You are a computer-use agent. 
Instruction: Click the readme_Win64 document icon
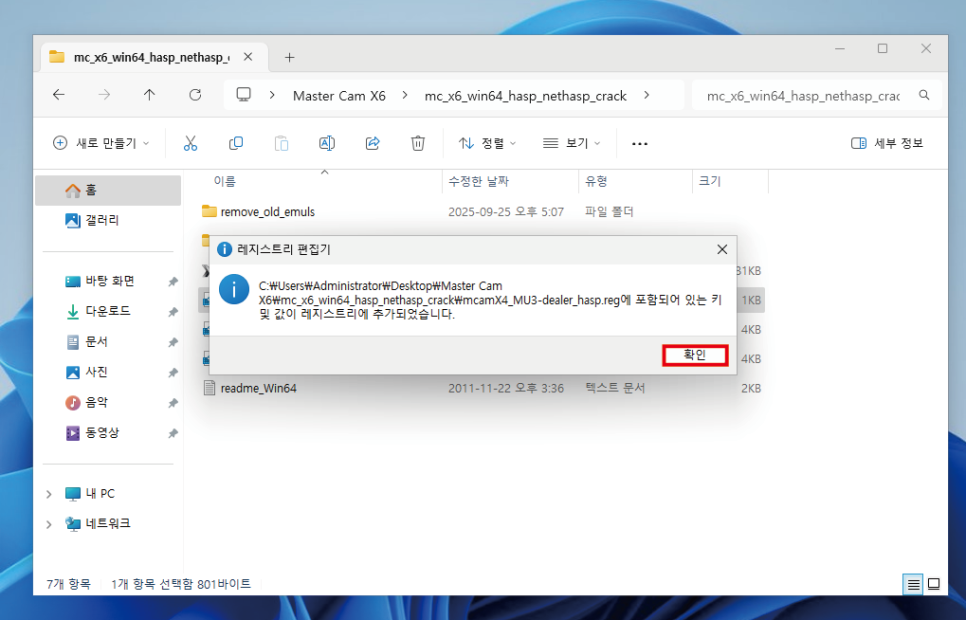click(209, 388)
